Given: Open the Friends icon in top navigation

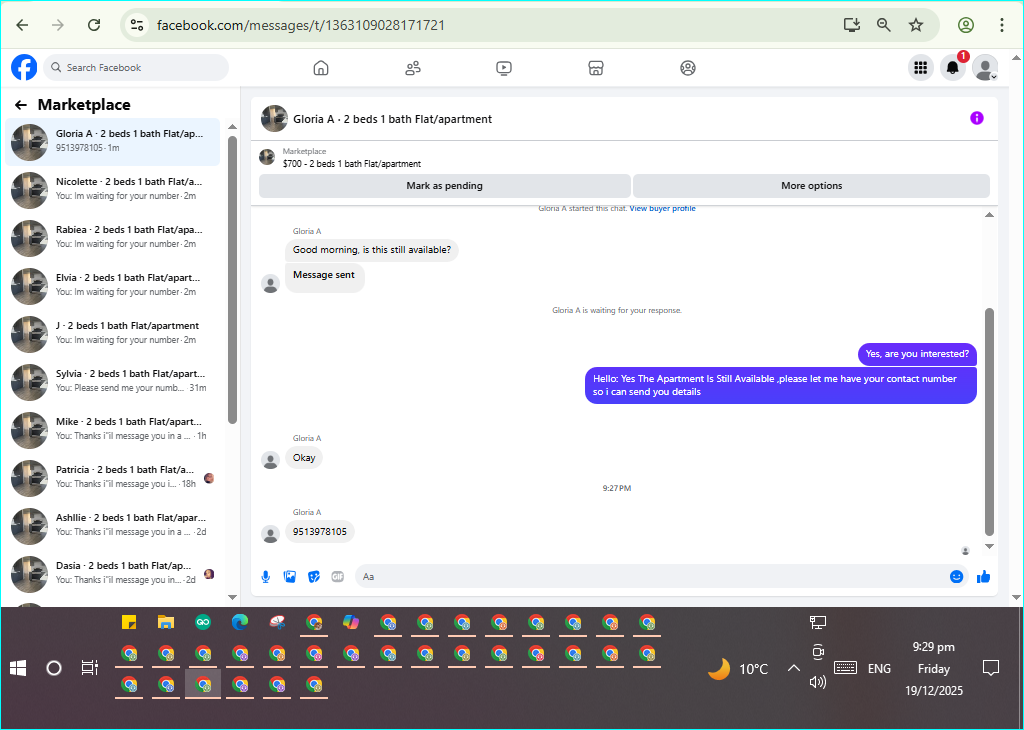Looking at the screenshot, I should point(413,68).
